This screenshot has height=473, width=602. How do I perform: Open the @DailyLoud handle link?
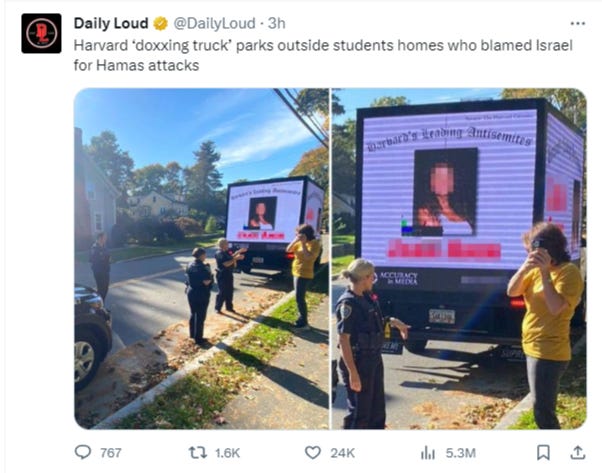point(214,23)
